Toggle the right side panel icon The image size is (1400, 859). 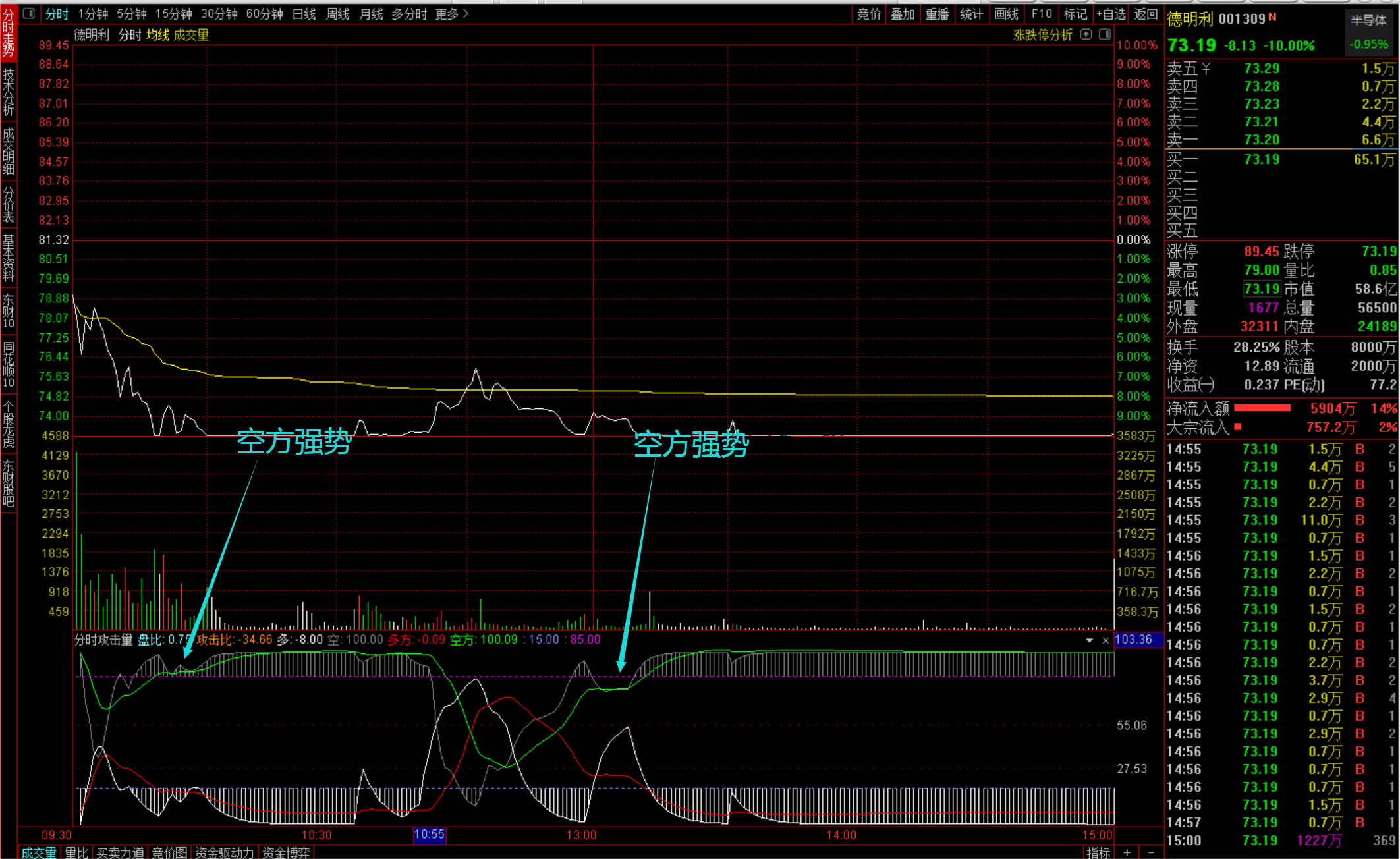click(1105, 34)
